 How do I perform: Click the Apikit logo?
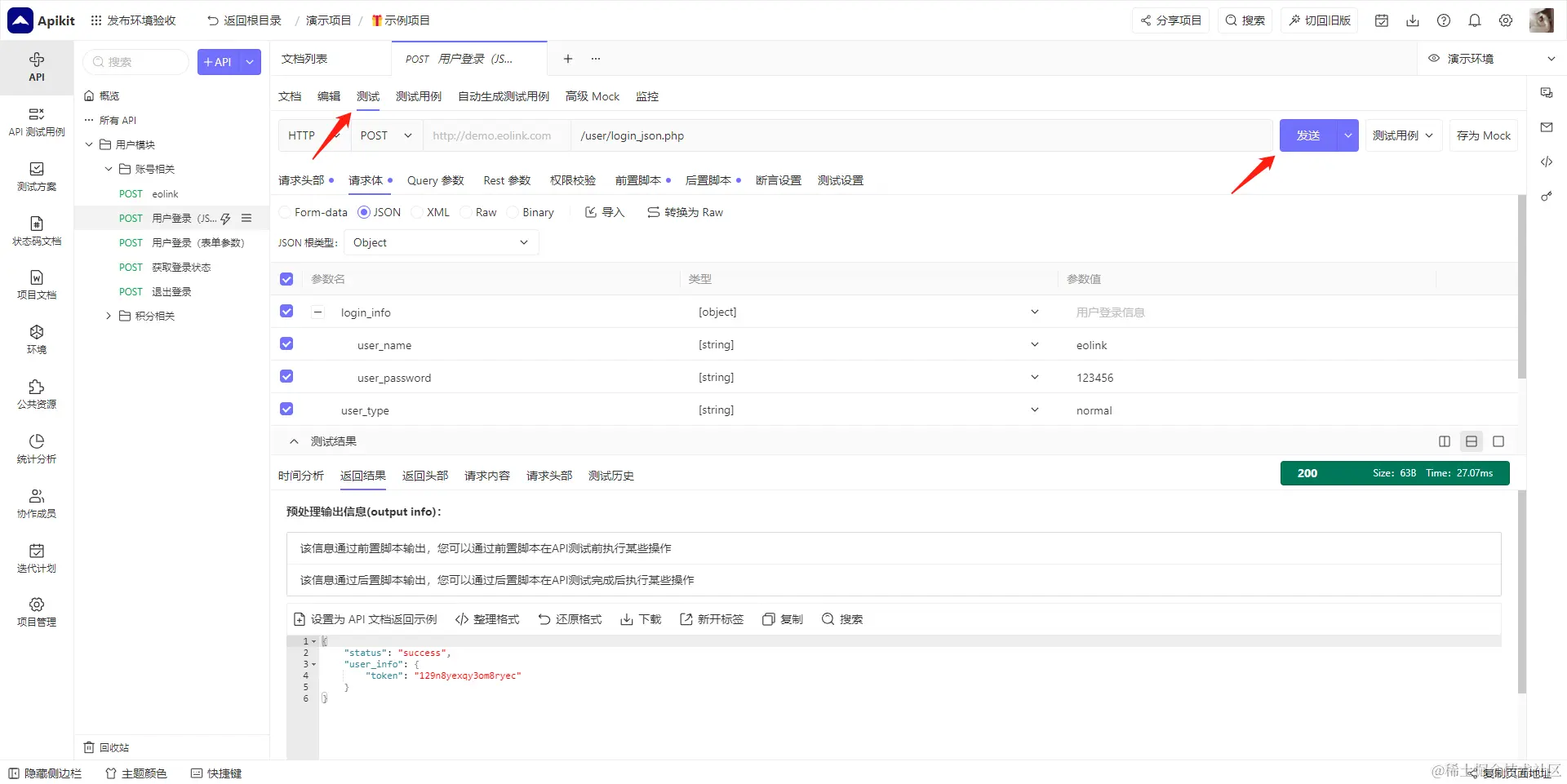[42, 20]
